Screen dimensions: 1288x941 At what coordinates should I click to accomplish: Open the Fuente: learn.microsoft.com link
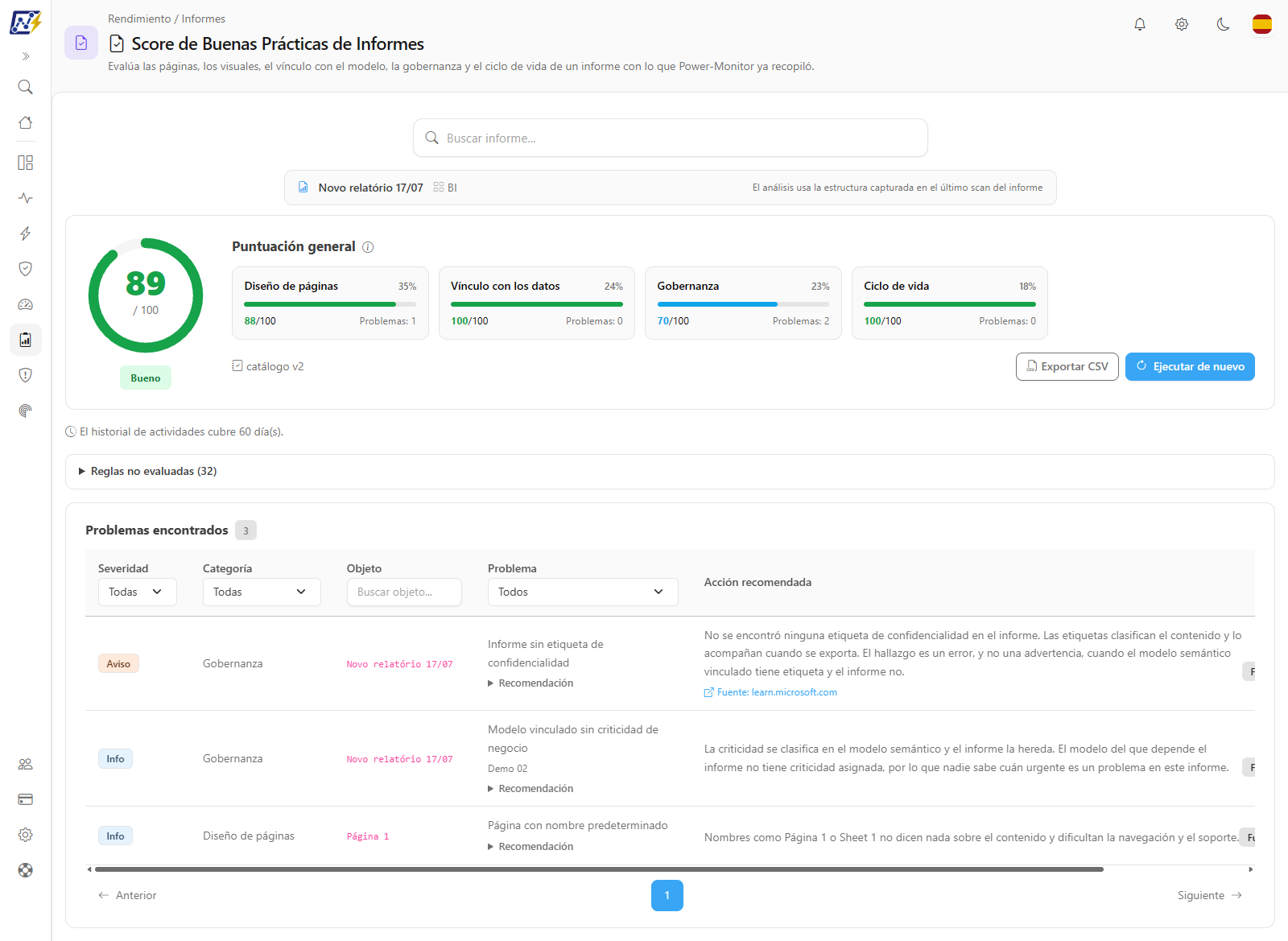(x=771, y=692)
